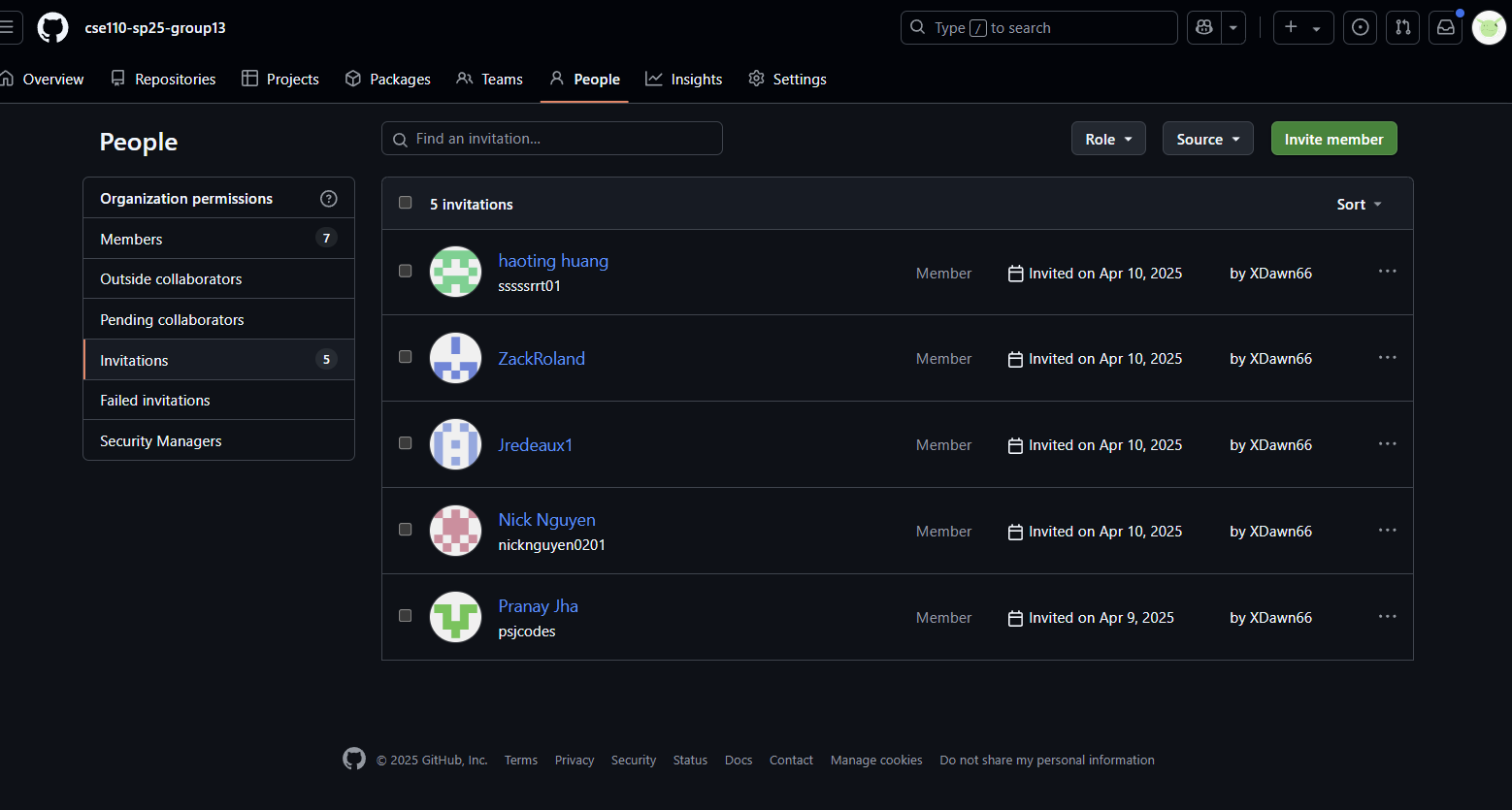Switch to the Insights tab
The width and height of the screenshot is (1512, 810).
coord(684,79)
